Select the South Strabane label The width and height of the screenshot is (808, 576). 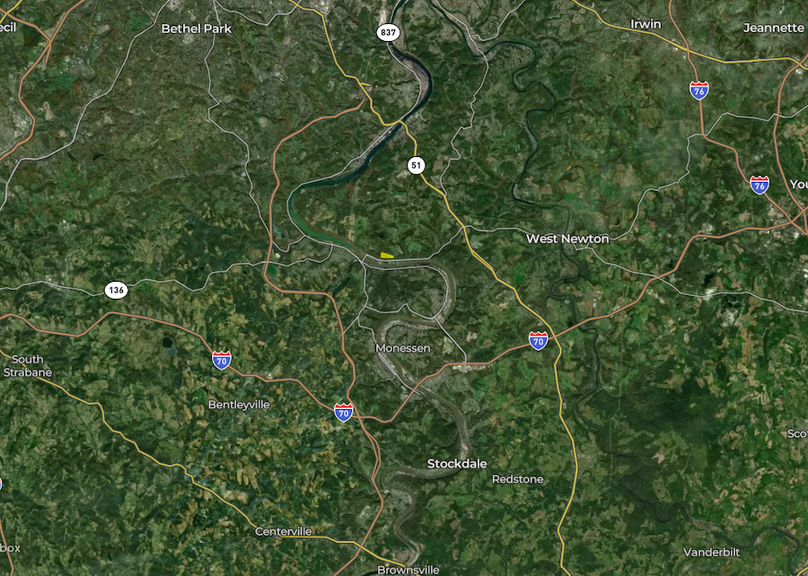click(28, 366)
